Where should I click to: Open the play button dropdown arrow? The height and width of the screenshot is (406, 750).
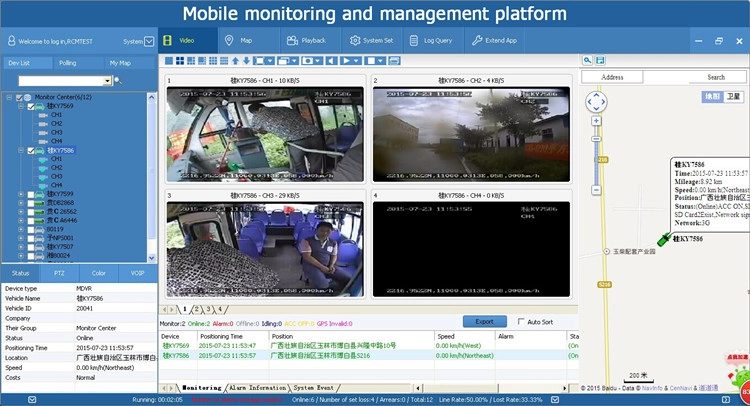point(357,61)
